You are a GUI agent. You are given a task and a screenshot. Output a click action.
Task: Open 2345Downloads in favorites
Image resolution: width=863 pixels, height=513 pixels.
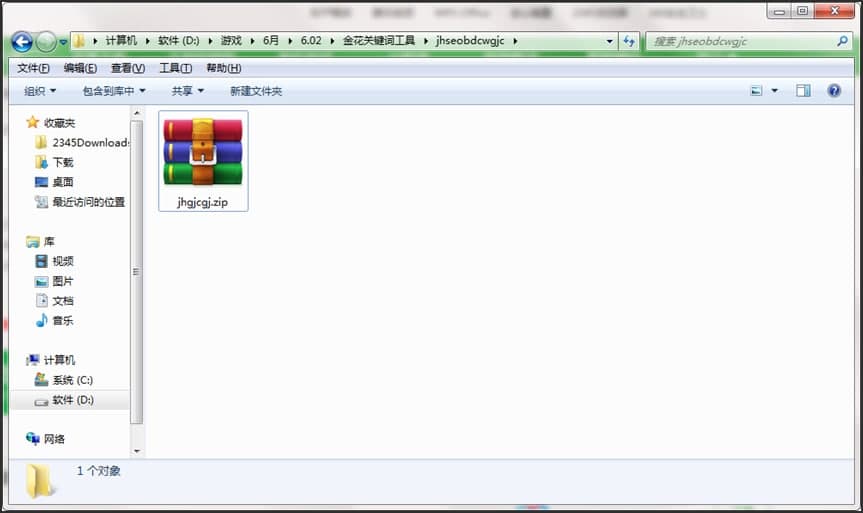coord(90,143)
